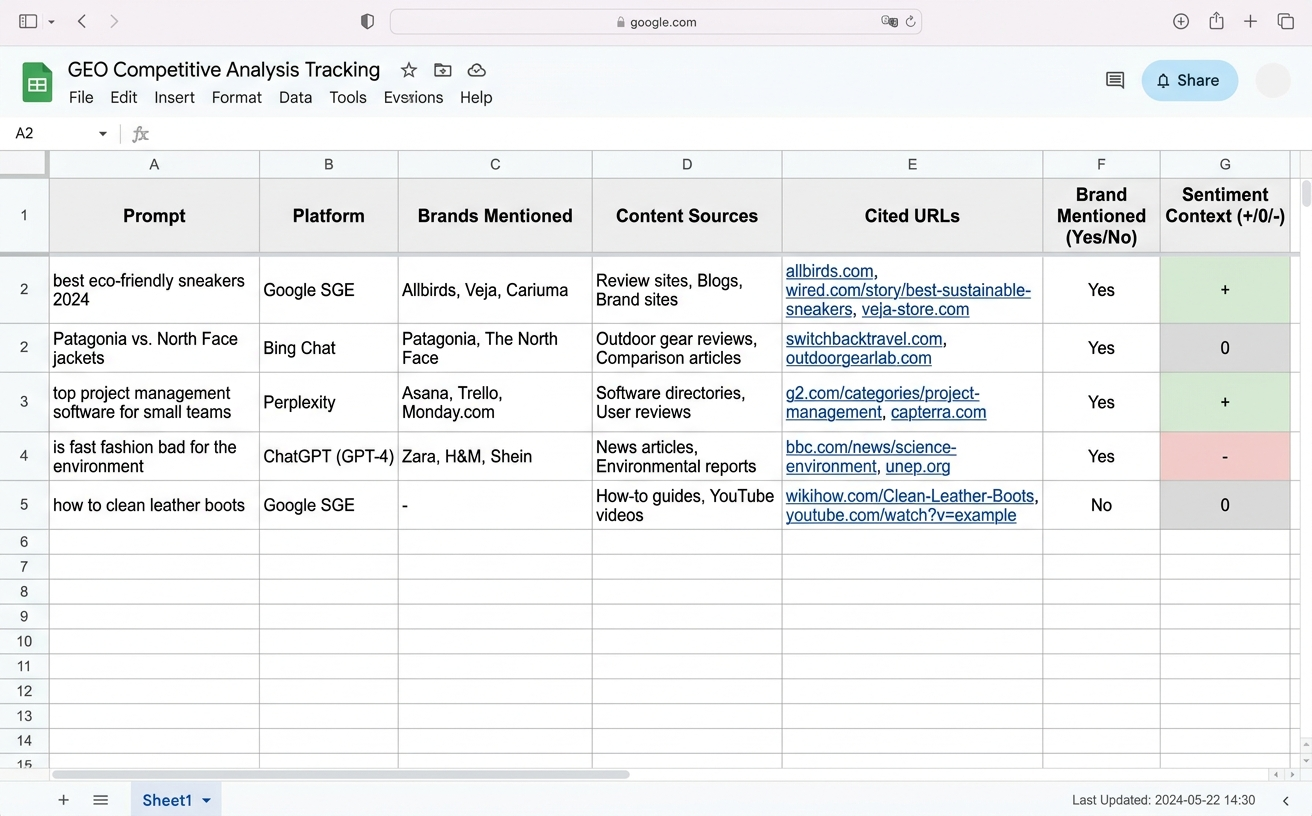Star the GEO Competitive Analysis Tracking document
The image size is (1312, 816).
[408, 70]
